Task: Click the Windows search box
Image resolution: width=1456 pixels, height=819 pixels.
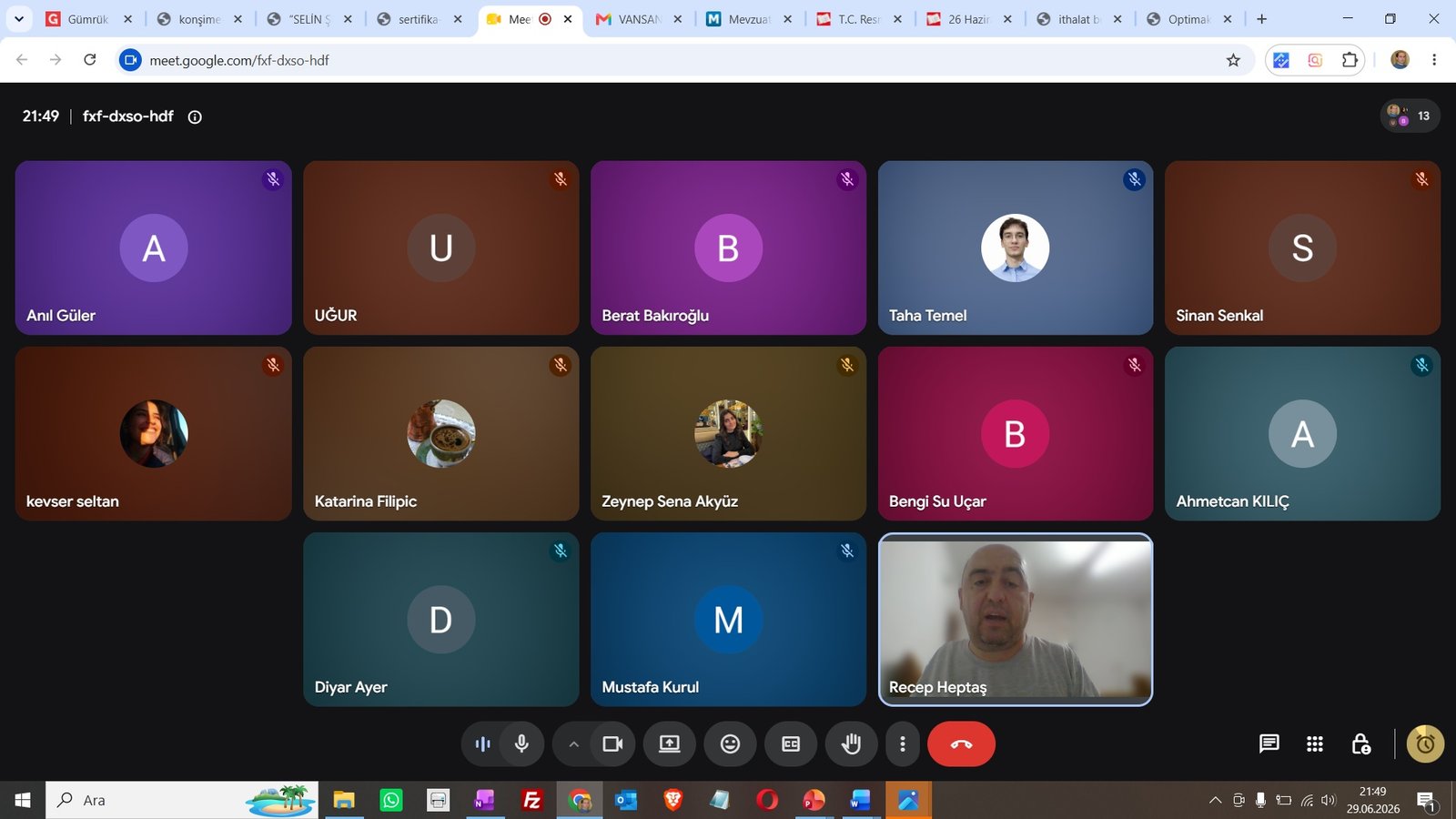Action: click(x=182, y=800)
